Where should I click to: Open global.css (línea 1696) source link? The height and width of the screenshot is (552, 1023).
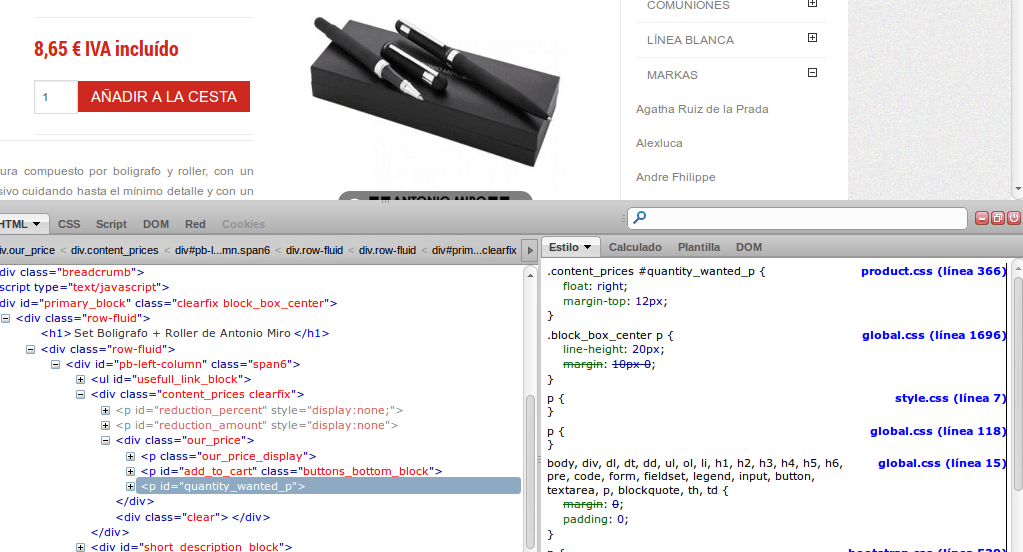pos(934,335)
